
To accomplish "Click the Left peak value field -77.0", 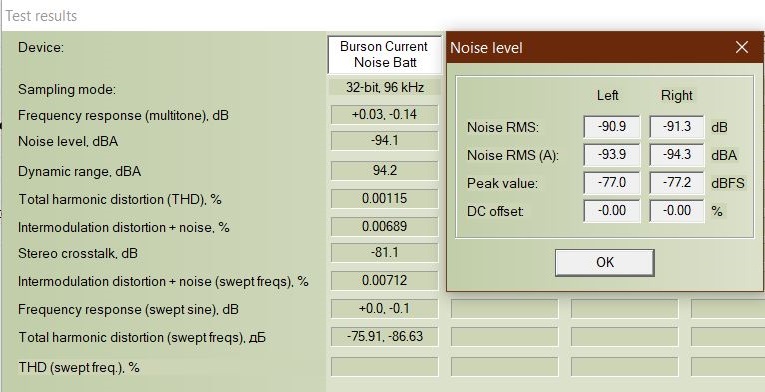I will tap(612, 183).
